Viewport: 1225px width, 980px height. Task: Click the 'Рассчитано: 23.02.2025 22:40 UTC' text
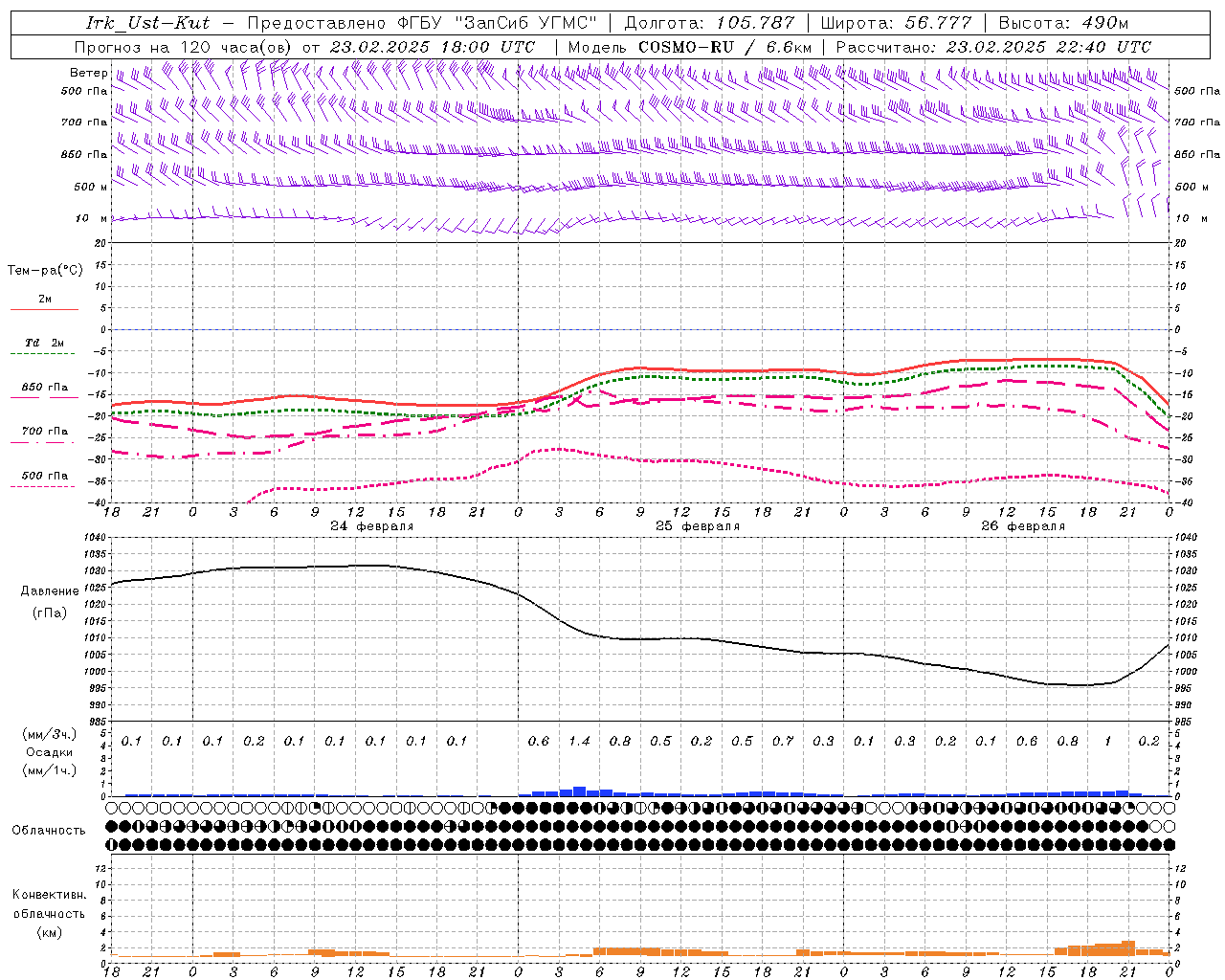[x=993, y=46]
